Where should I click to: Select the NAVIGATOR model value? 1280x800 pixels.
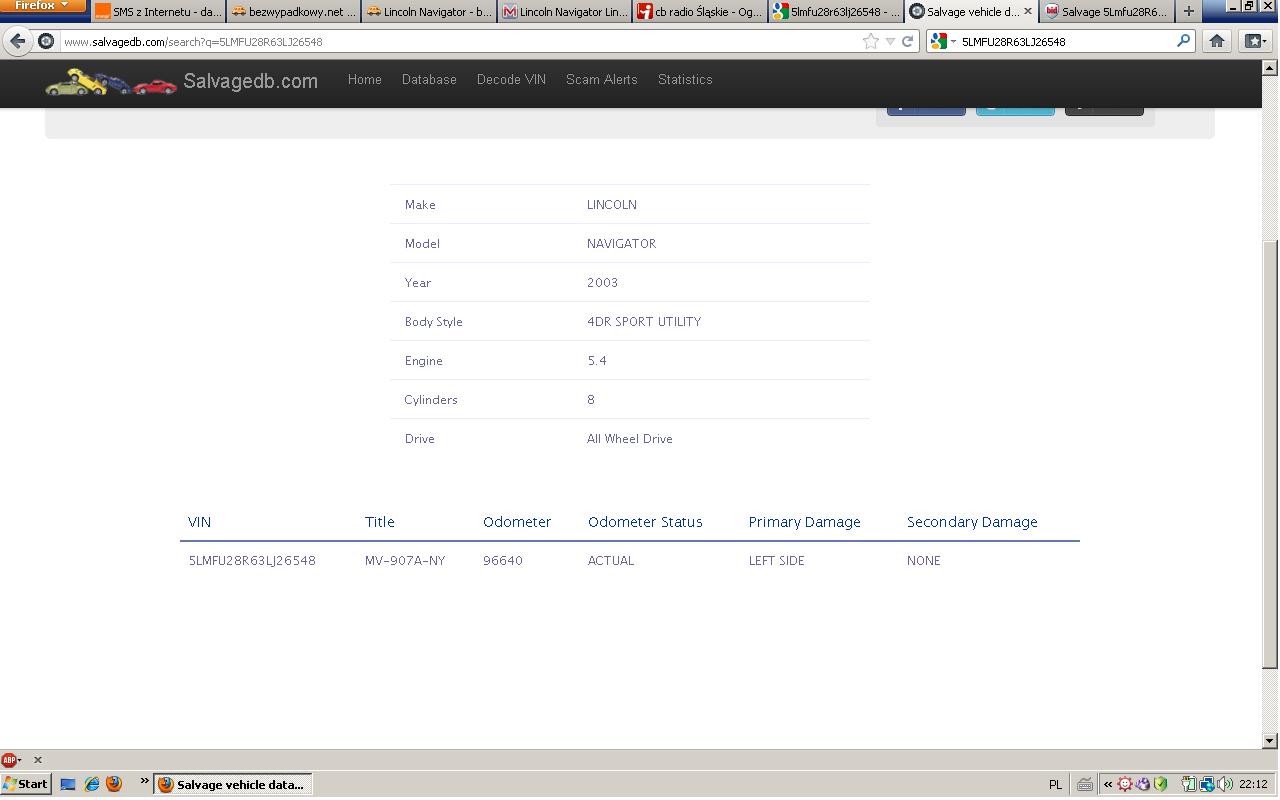[x=621, y=244]
